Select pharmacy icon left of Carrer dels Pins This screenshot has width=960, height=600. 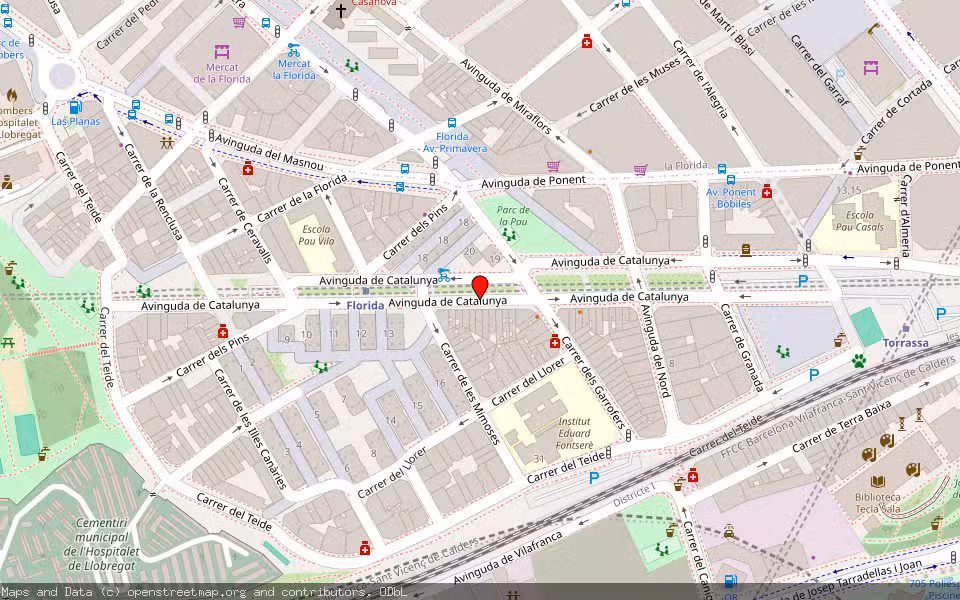223,332
